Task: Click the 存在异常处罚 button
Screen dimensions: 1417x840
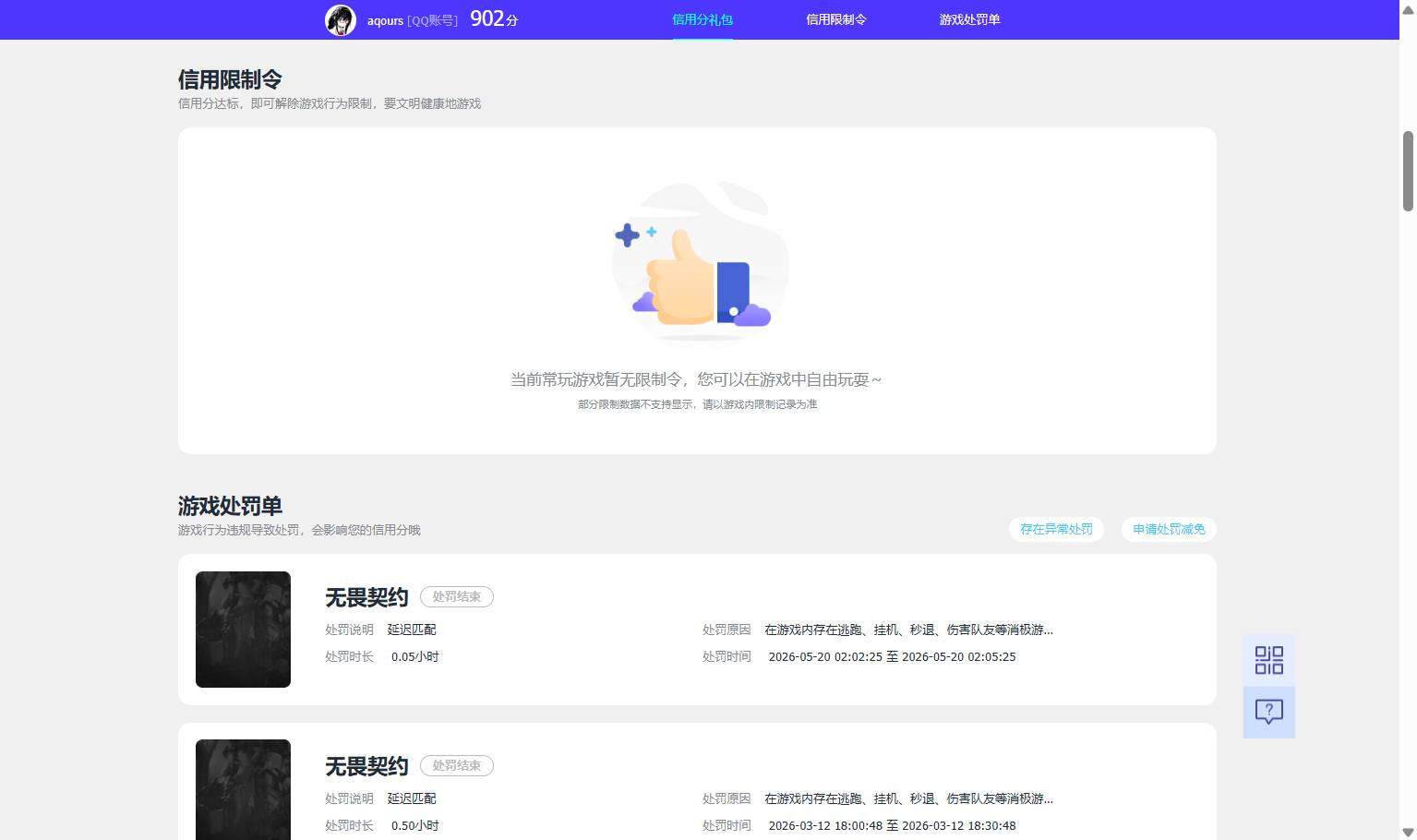Action: 1056,529
